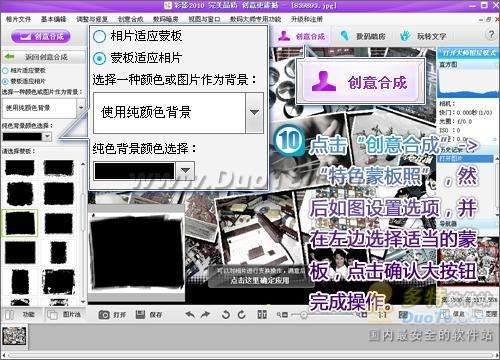This screenshot has width=500, height=360.
Task: Open the 使用纯颜色背景 dropdown in left panel
Action: click(x=43, y=108)
